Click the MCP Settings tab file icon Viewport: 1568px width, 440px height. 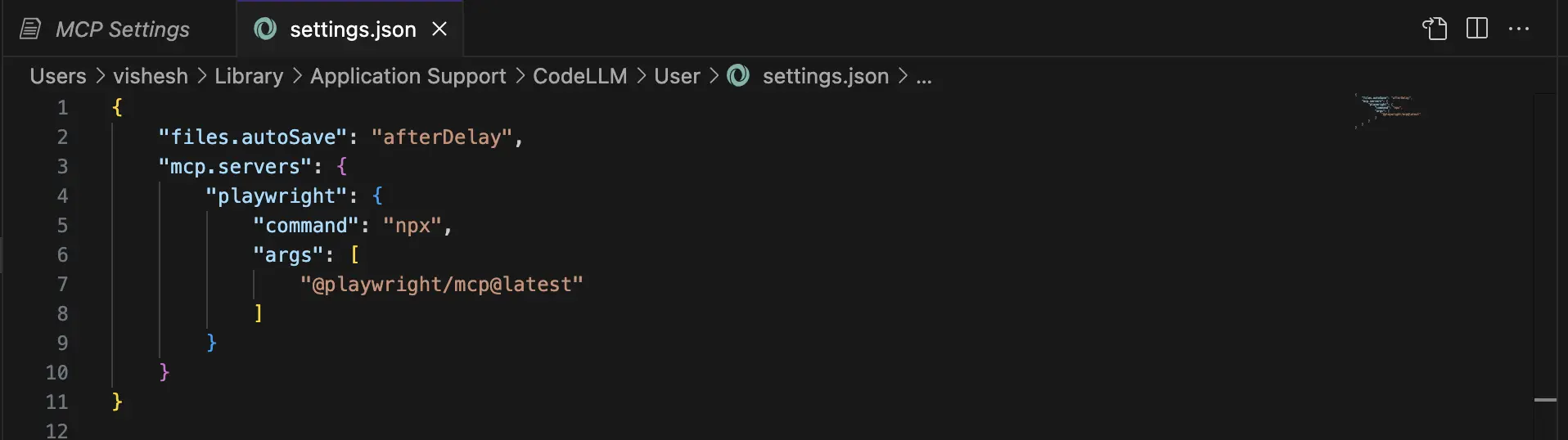pyautogui.click(x=30, y=29)
